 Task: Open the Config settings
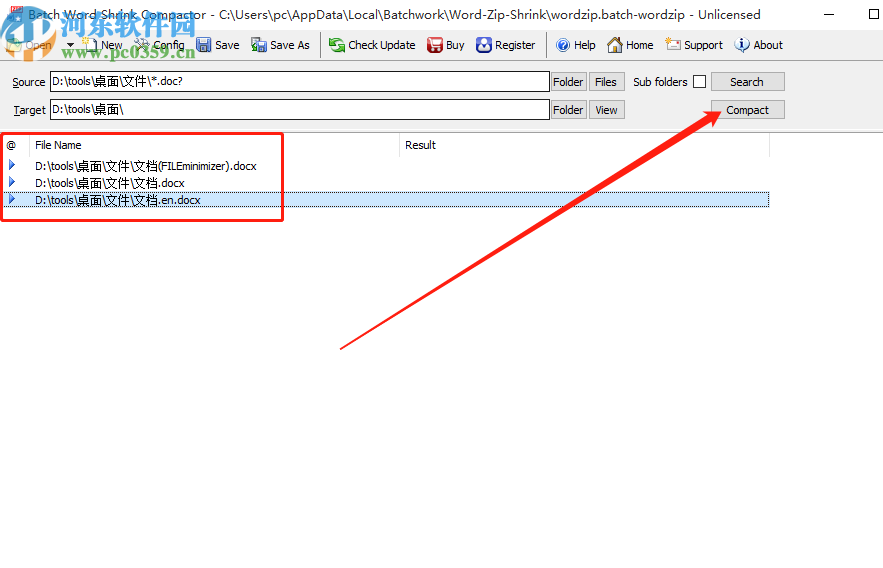coord(160,45)
